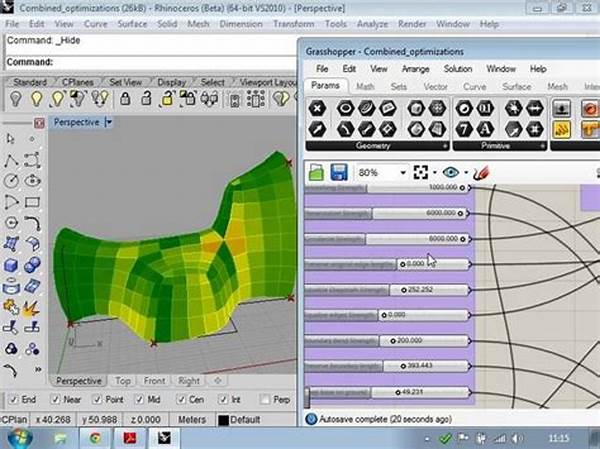Open the dropdown arrow next to preview eye
Screen dimensions: 600x449
pos(466,173)
